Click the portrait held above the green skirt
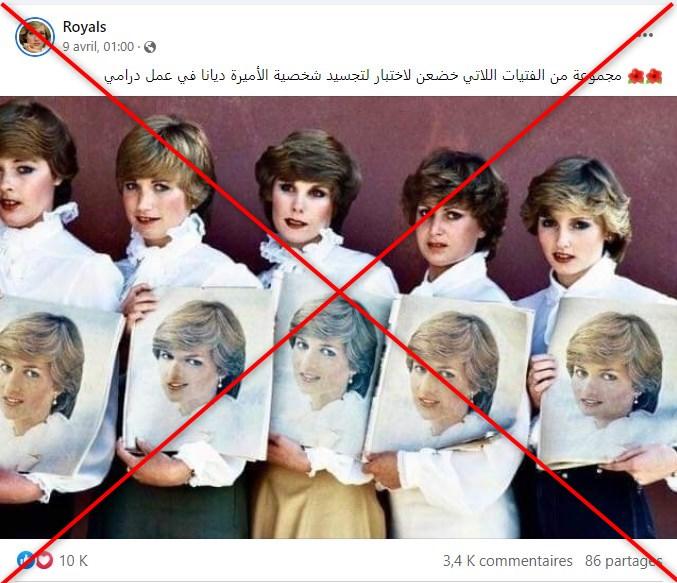This screenshot has width=677, height=583. pyautogui.click(x=201, y=371)
